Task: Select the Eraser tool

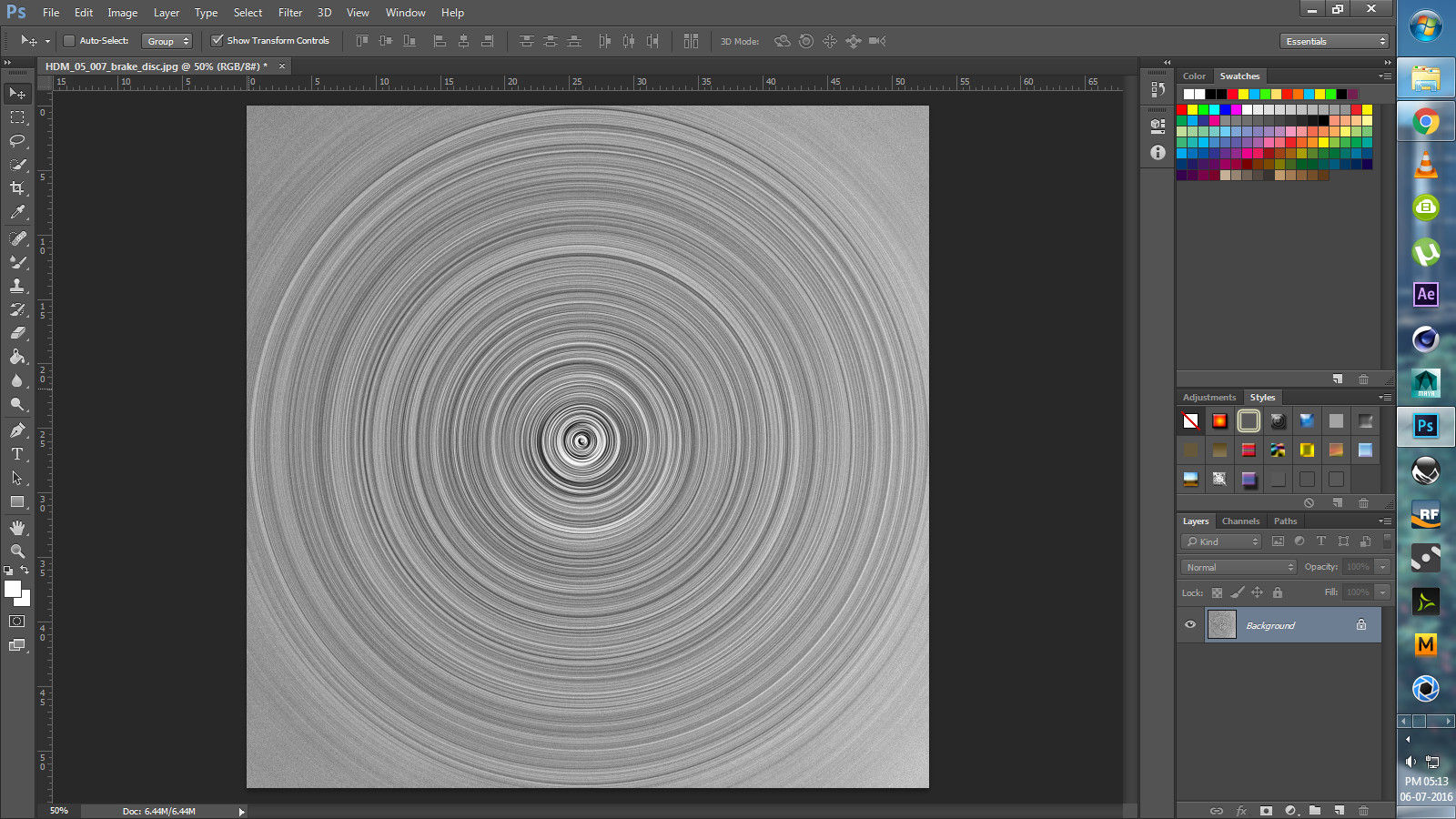Action: tap(17, 333)
